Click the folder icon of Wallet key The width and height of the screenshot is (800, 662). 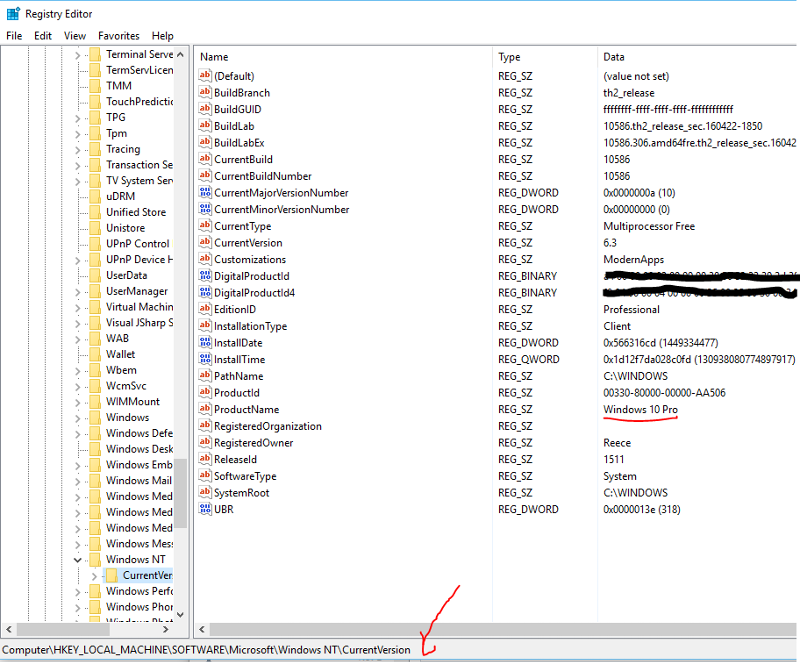[x=95, y=354]
